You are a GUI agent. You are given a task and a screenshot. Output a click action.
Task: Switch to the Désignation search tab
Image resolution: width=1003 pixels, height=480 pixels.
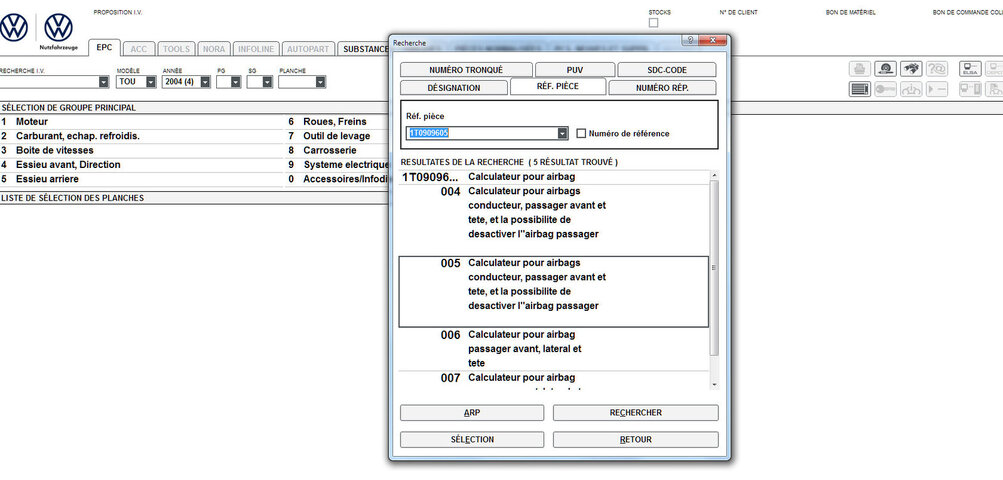click(x=453, y=88)
